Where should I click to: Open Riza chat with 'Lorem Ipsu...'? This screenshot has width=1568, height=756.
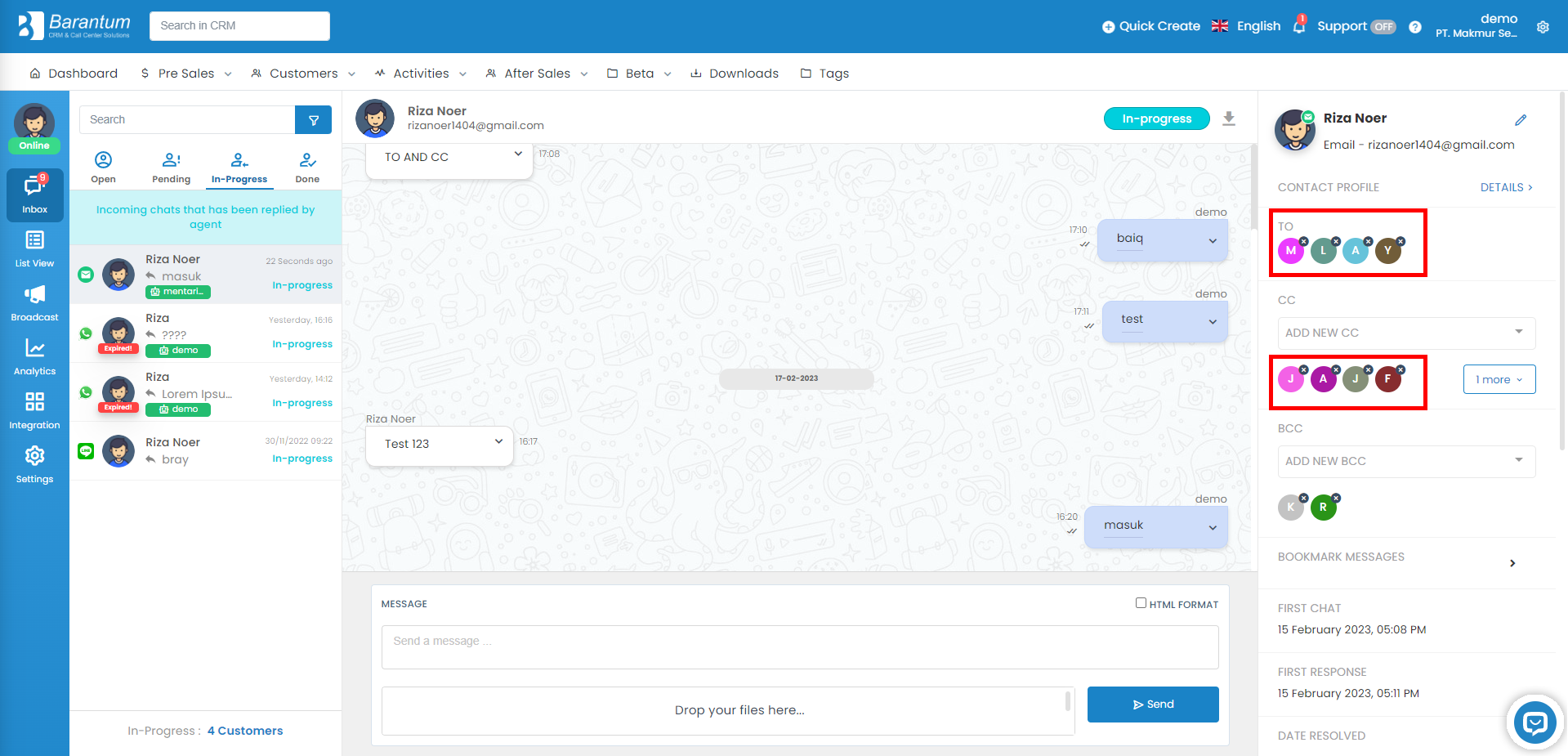click(205, 392)
